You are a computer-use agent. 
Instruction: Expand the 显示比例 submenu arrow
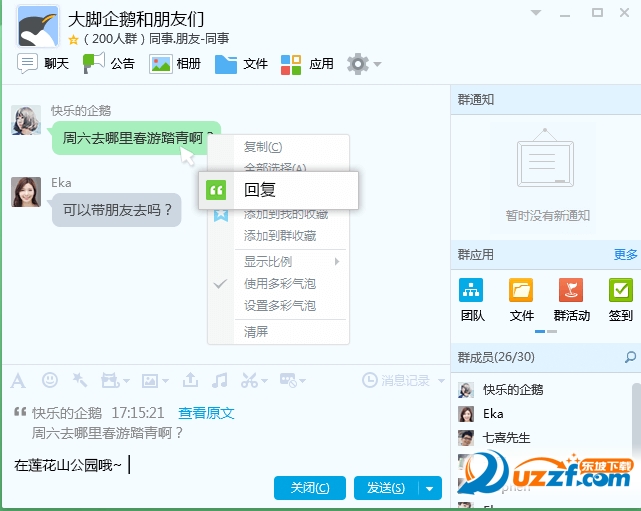(x=337, y=262)
